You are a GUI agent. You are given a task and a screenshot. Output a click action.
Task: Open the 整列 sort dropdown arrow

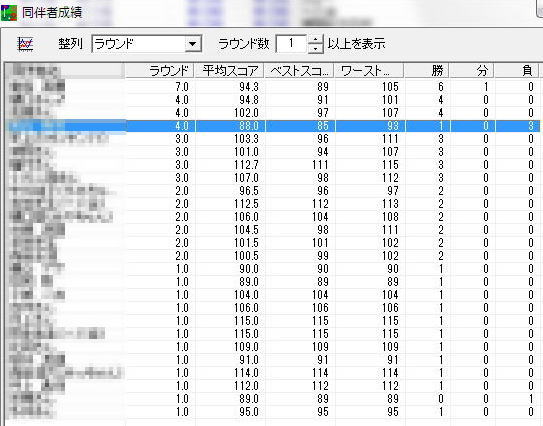[193, 44]
